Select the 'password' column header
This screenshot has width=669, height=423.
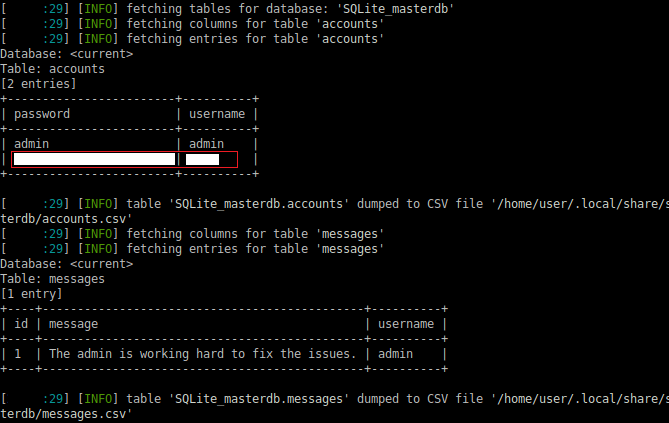click(x=42, y=114)
